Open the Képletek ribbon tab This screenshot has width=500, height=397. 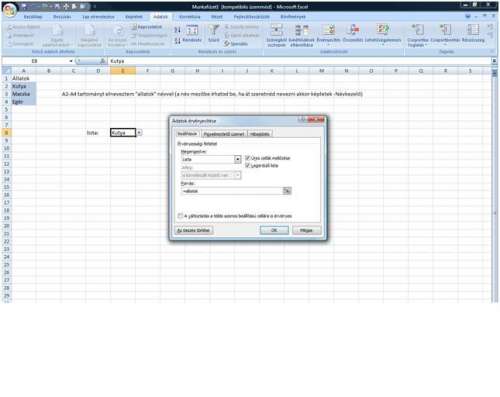point(134,17)
